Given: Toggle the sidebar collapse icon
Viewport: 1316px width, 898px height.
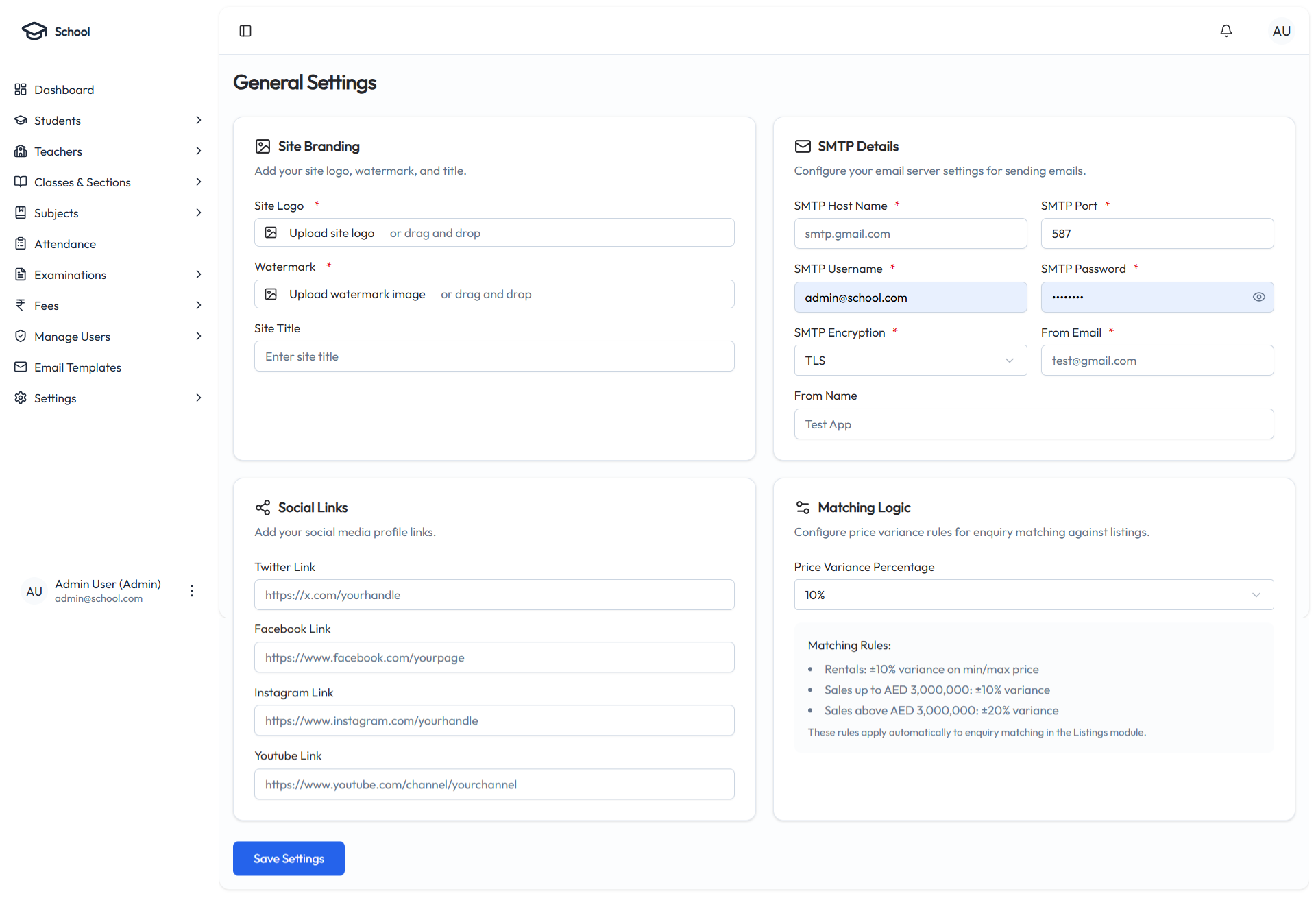Looking at the screenshot, I should (245, 31).
